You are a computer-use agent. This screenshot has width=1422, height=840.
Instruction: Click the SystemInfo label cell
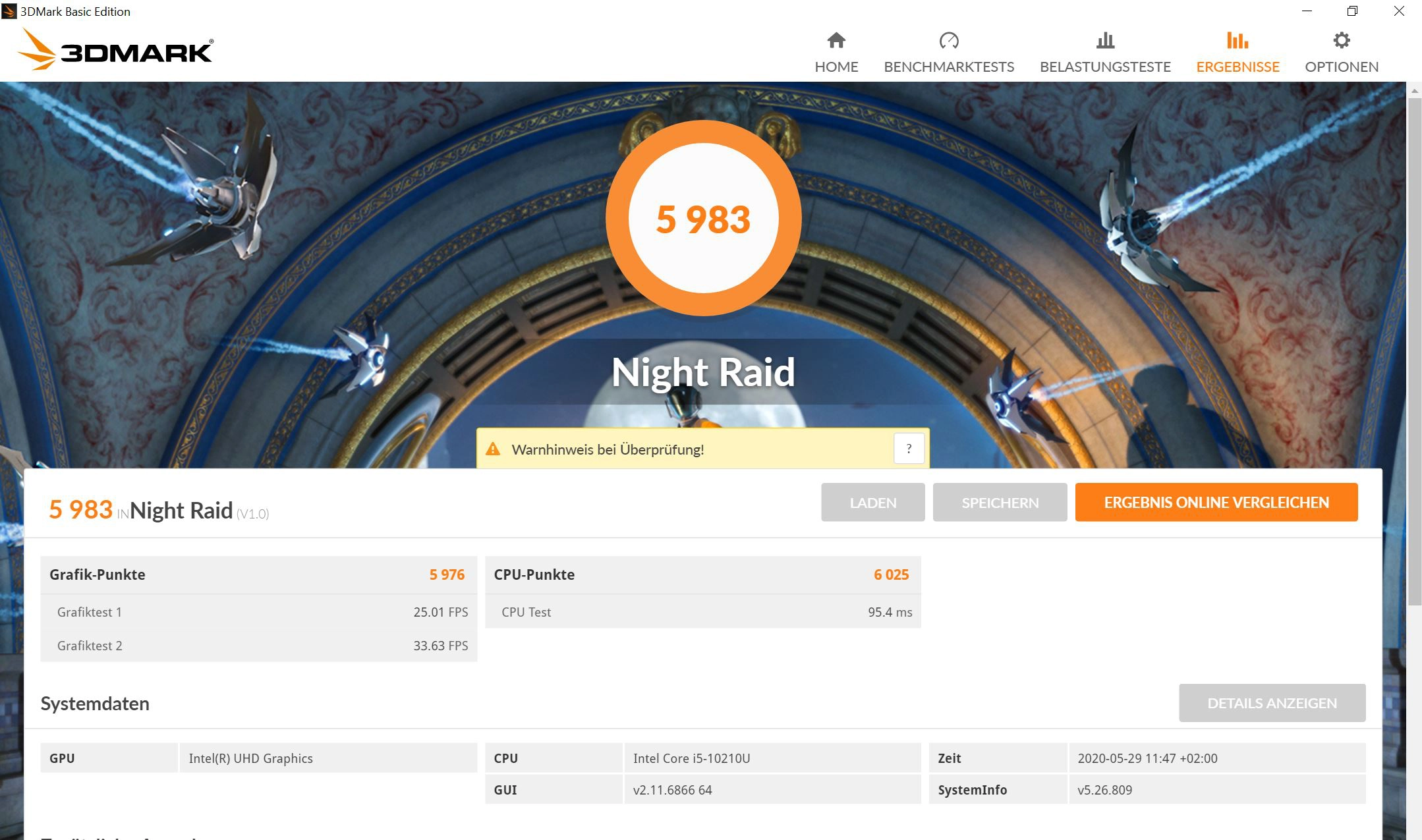(x=998, y=789)
